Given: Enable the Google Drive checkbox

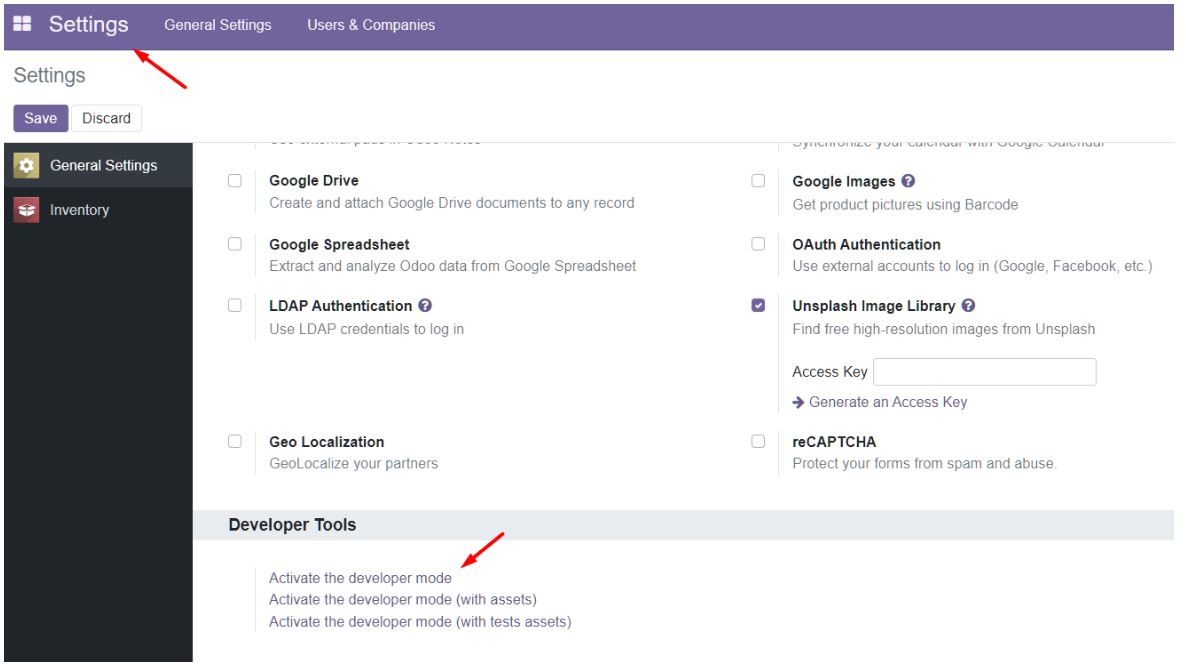Looking at the screenshot, I should (x=235, y=182).
